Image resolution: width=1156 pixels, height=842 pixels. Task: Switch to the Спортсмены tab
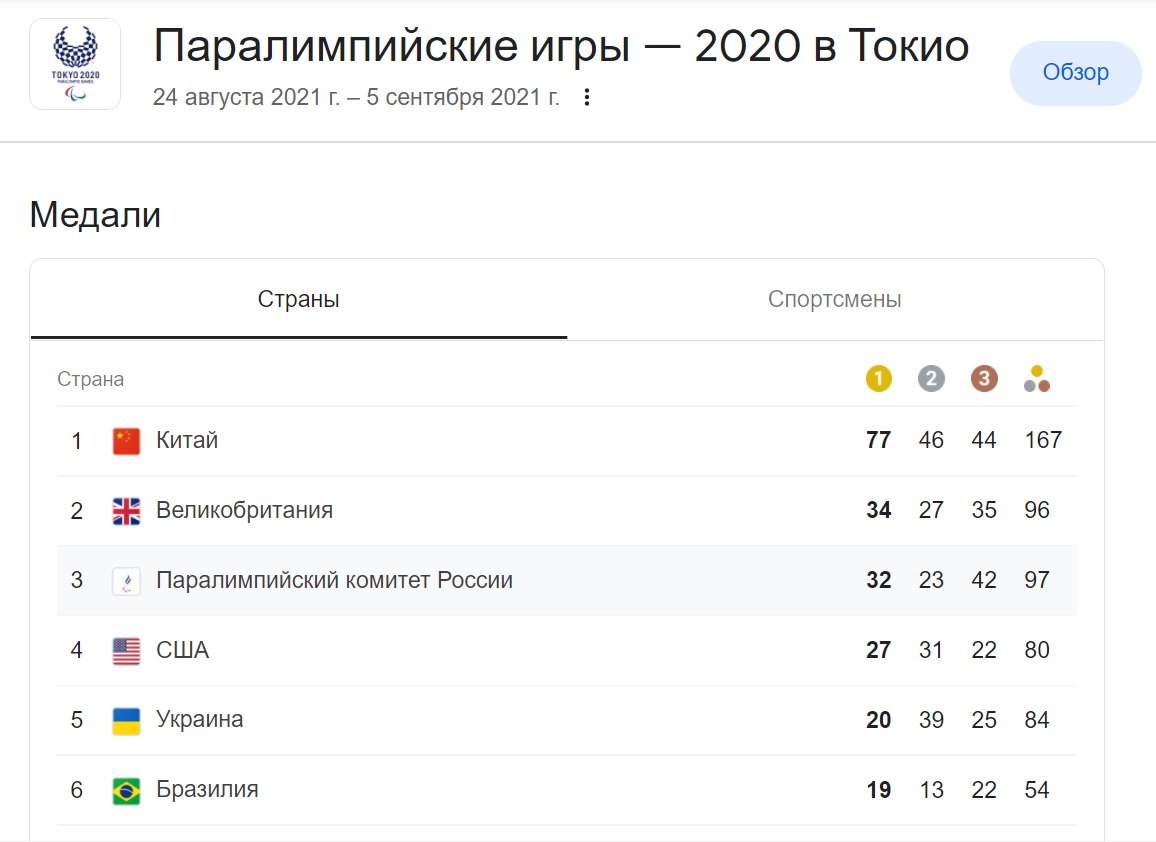pyautogui.click(x=835, y=299)
